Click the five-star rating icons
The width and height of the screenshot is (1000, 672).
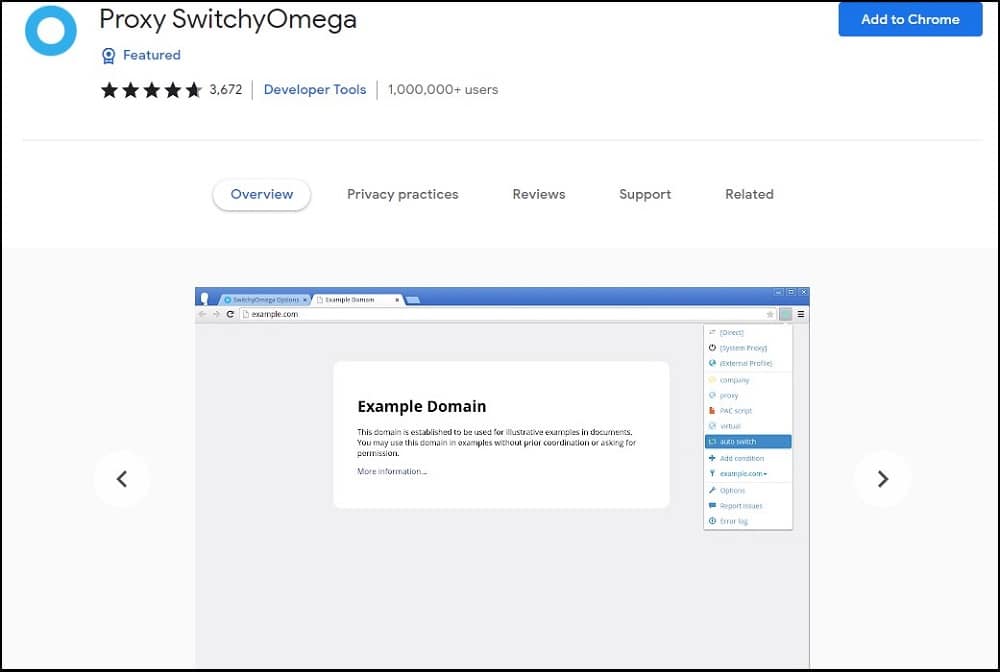151,90
